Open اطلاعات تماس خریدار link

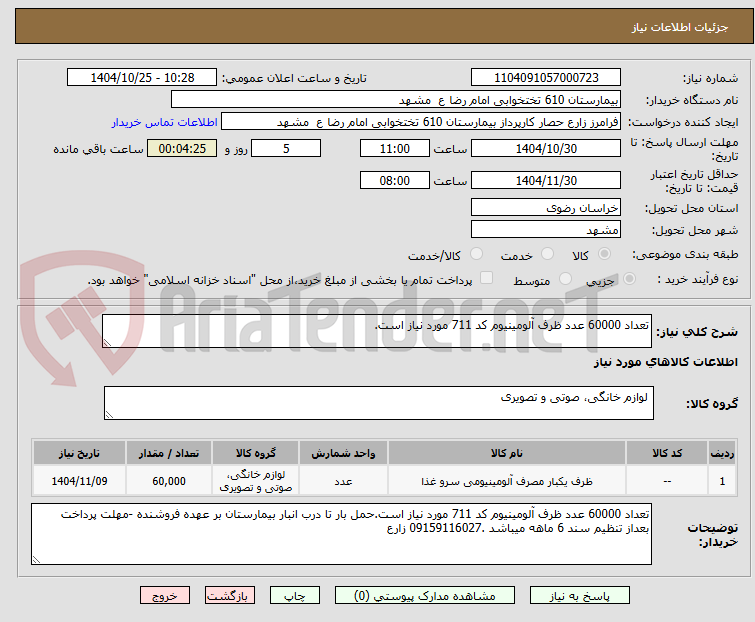coord(165,122)
